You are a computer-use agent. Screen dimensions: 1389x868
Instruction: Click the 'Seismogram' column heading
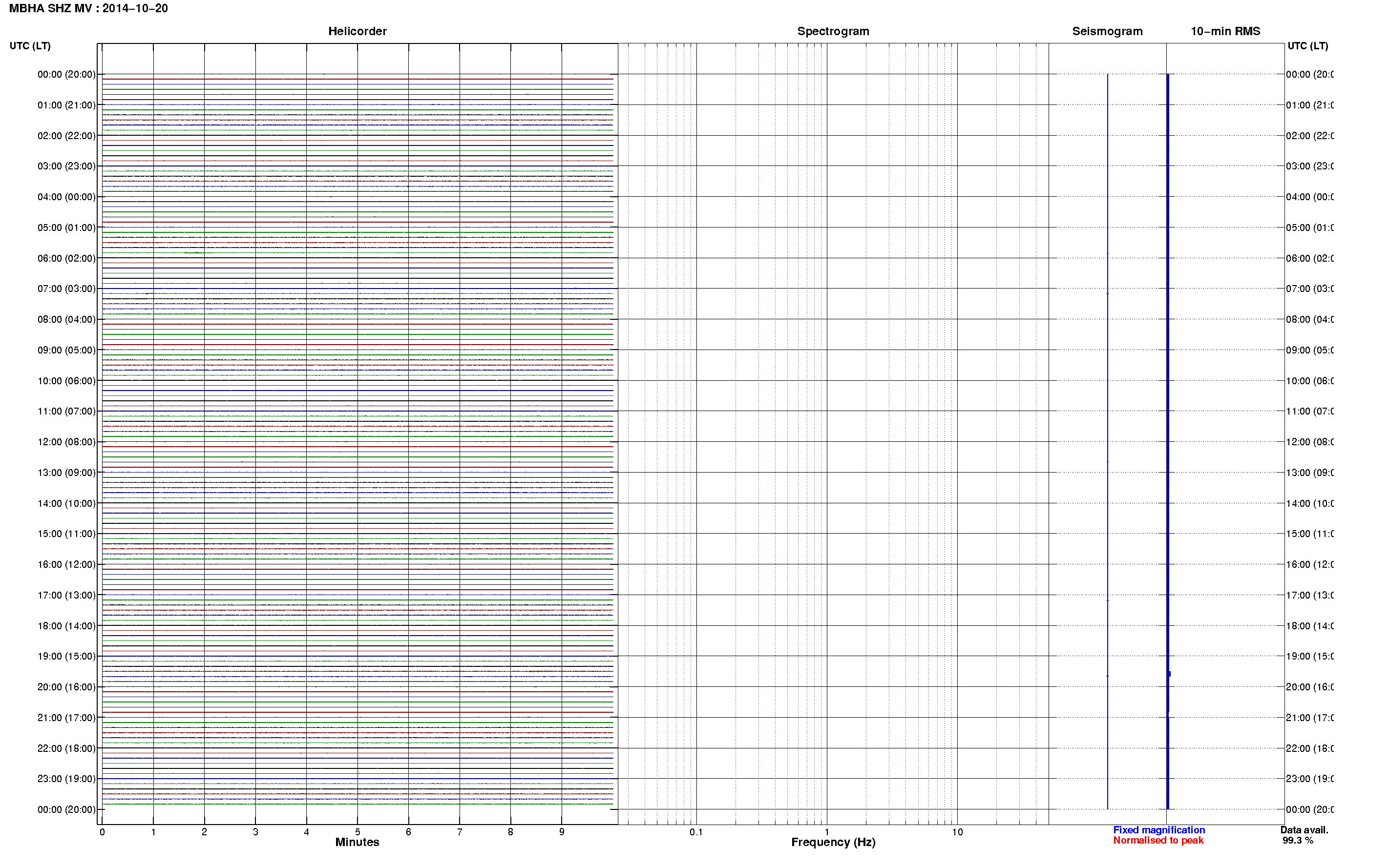[1107, 31]
